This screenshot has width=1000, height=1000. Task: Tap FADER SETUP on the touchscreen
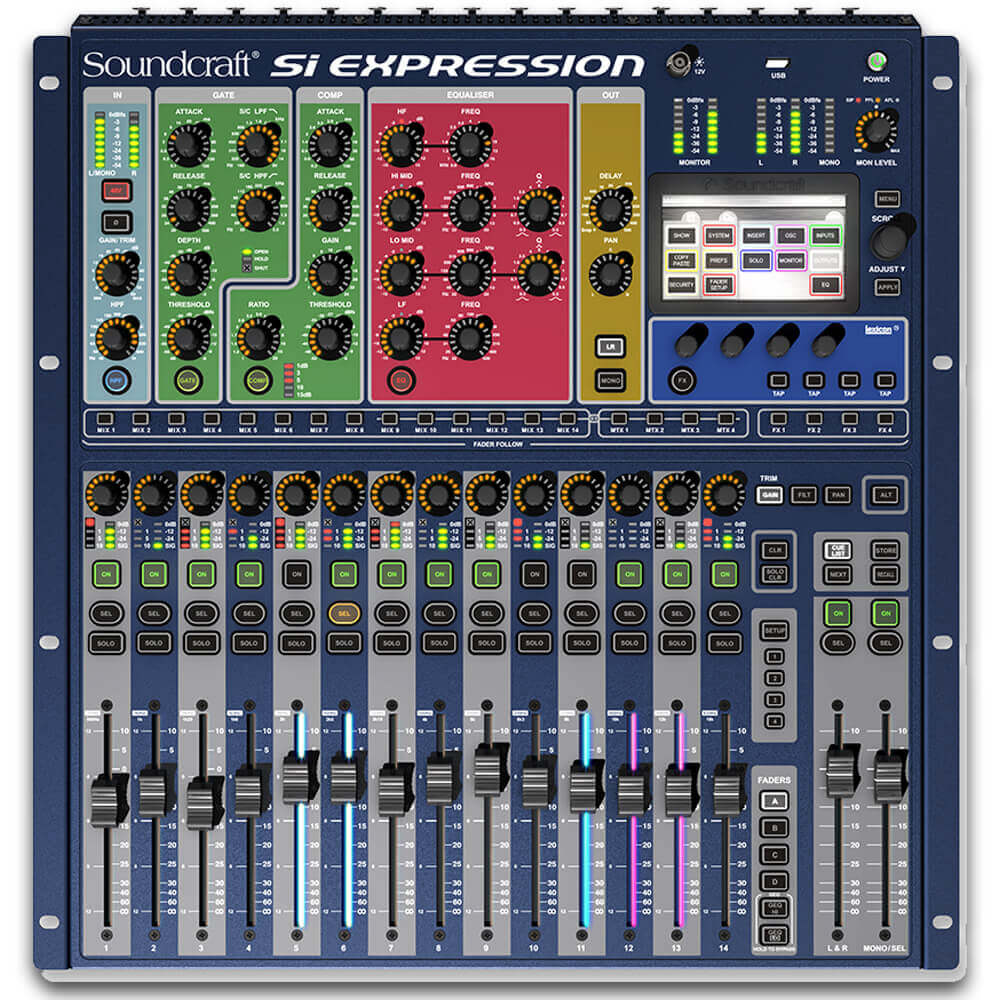[719, 284]
